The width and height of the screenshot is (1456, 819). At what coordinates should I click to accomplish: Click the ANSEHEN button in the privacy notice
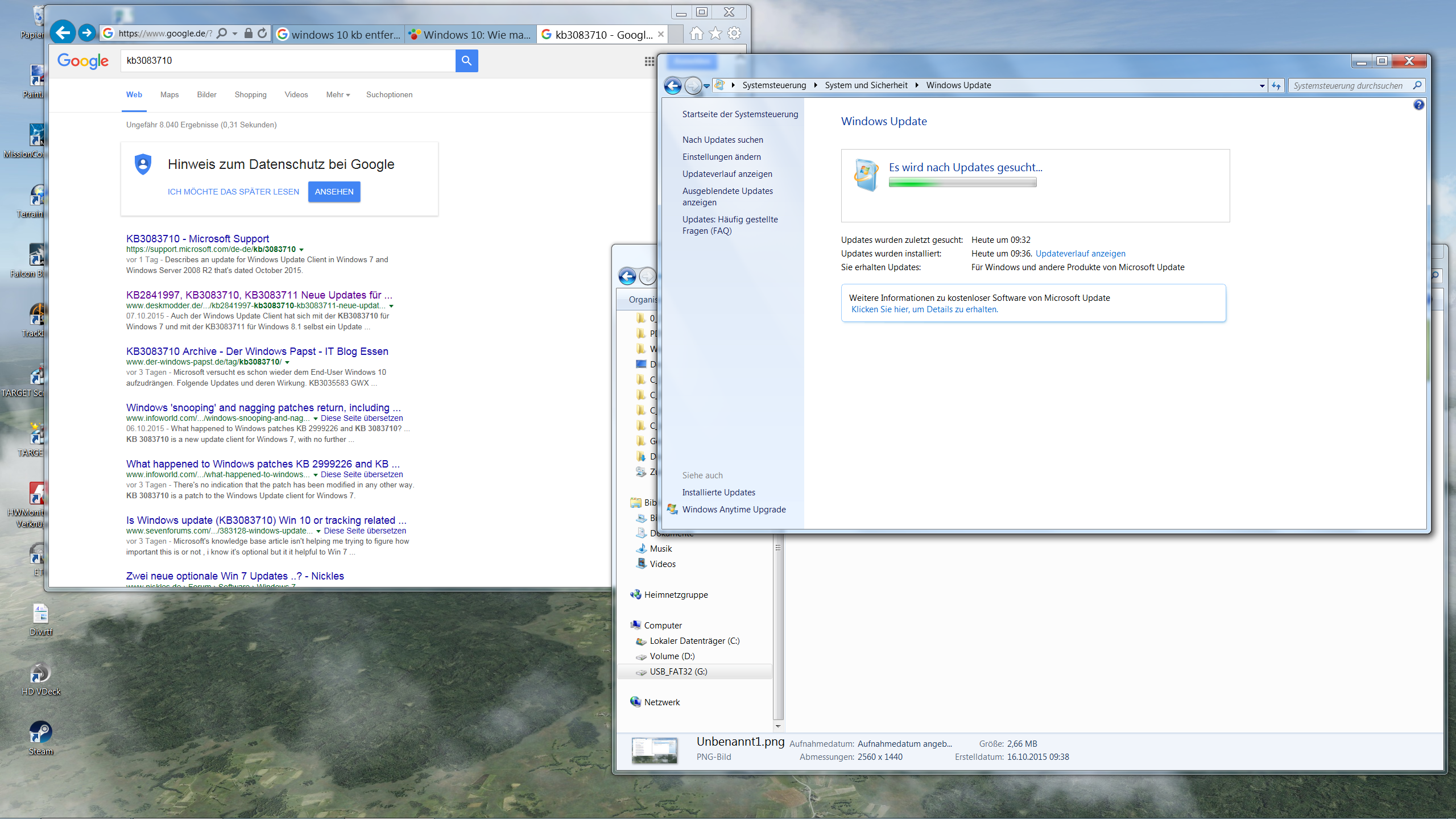(334, 192)
